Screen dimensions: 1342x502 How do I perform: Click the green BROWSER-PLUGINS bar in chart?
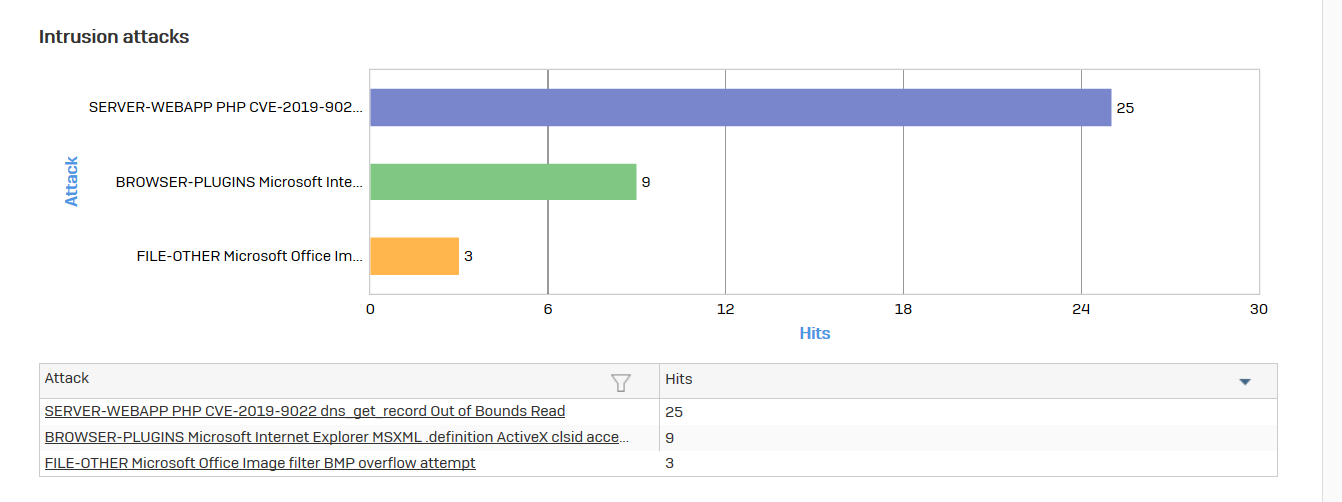(x=503, y=182)
